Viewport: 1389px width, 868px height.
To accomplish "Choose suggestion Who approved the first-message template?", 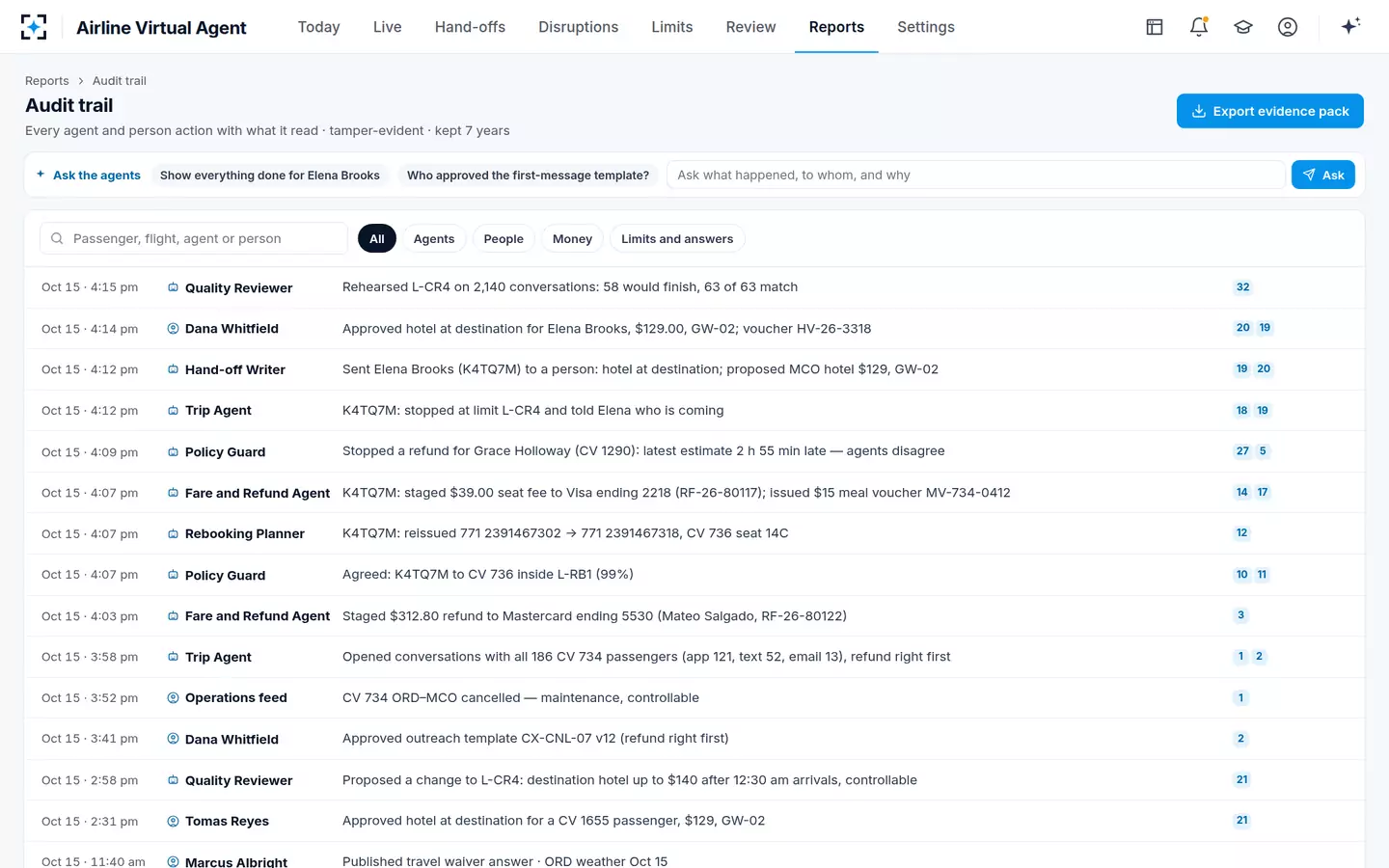I will click(x=528, y=175).
